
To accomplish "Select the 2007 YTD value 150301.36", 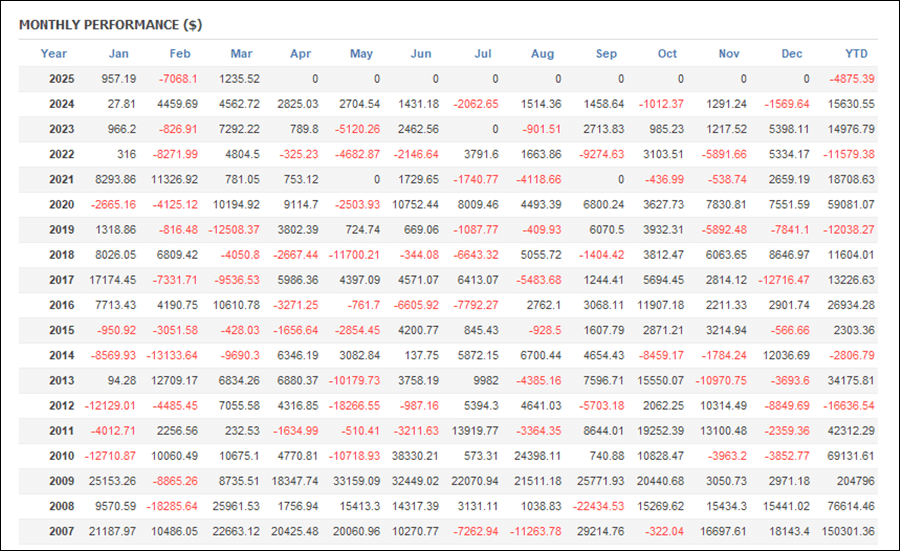I will tap(848, 531).
